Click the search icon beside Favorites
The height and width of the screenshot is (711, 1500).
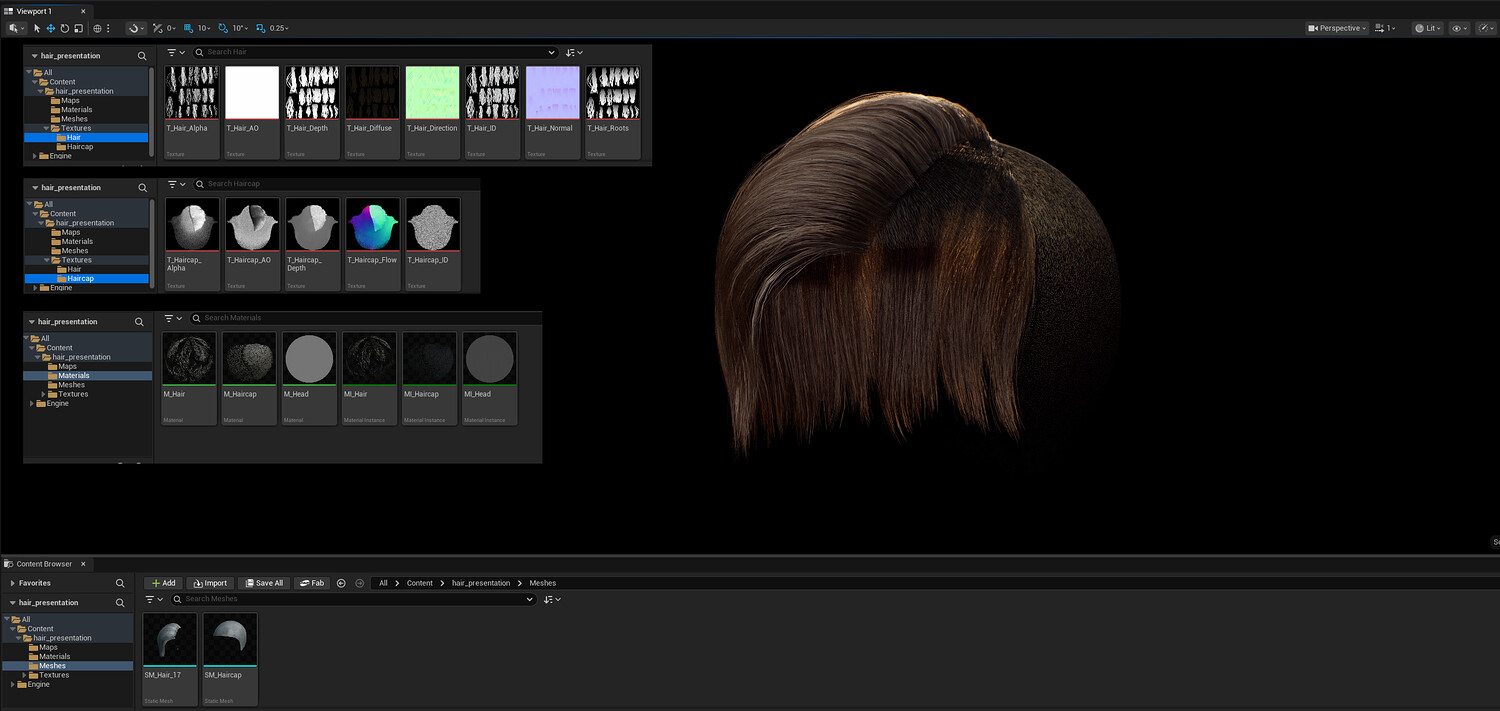tap(120, 583)
